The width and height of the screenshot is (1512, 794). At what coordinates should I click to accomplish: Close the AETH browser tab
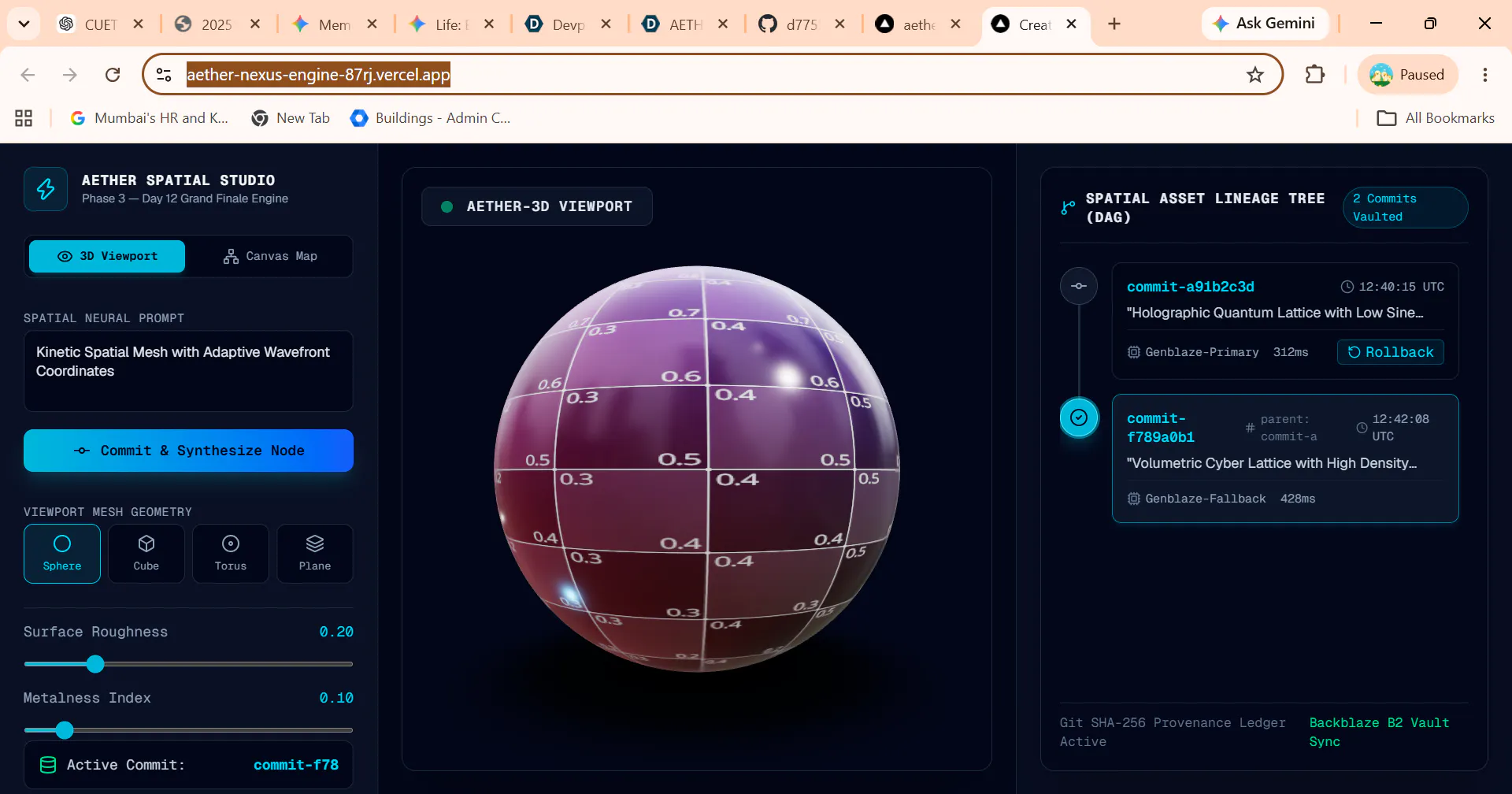coord(723,24)
